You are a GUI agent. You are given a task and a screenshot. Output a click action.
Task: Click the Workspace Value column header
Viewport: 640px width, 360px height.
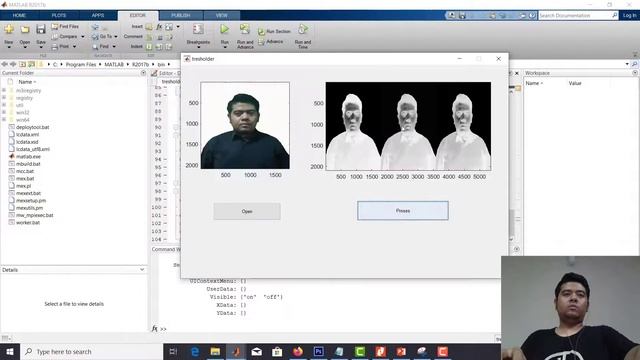(575, 83)
